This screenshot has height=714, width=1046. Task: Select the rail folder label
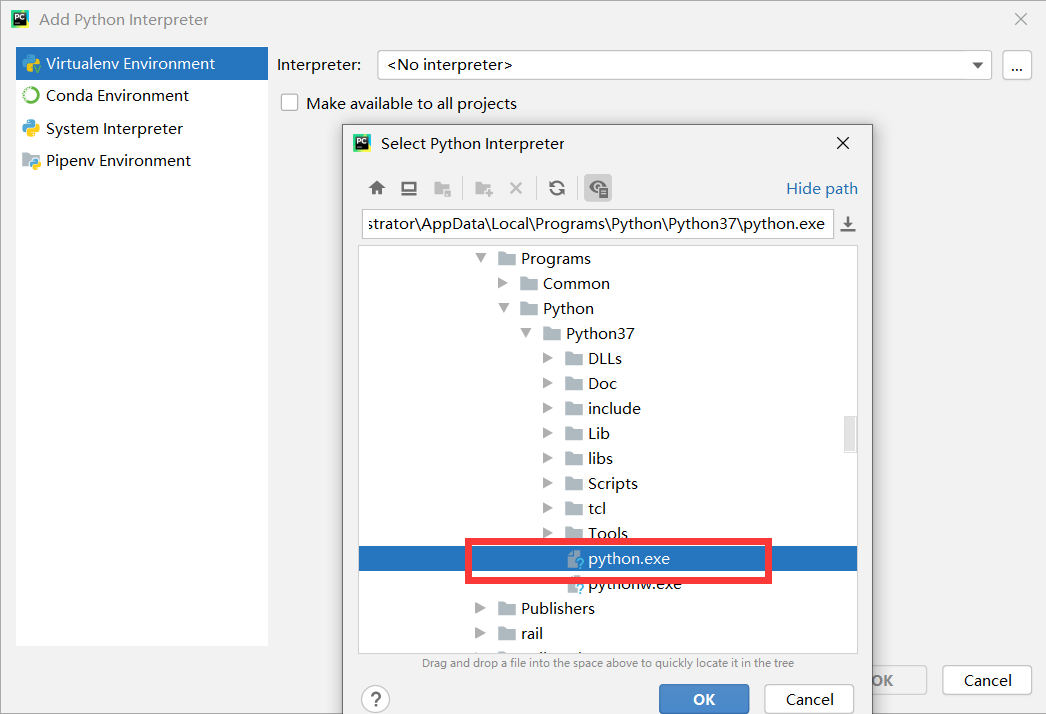[532, 633]
